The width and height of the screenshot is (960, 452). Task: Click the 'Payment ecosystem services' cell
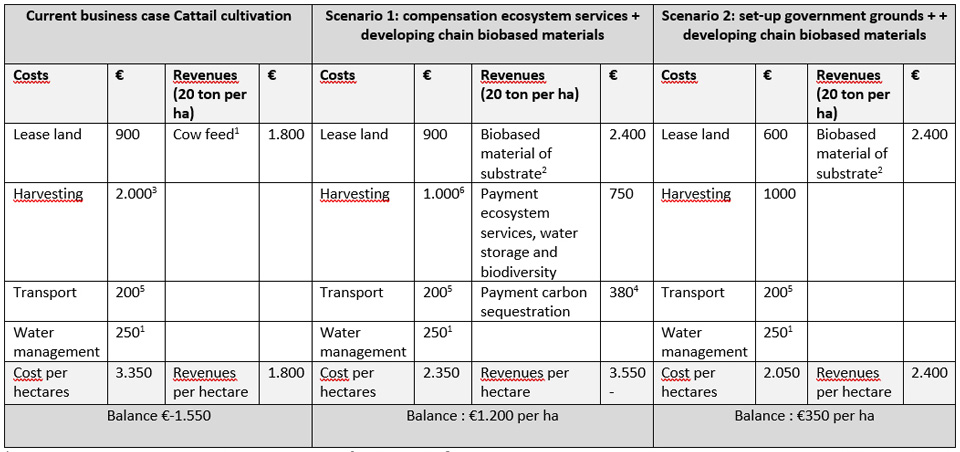point(536,232)
